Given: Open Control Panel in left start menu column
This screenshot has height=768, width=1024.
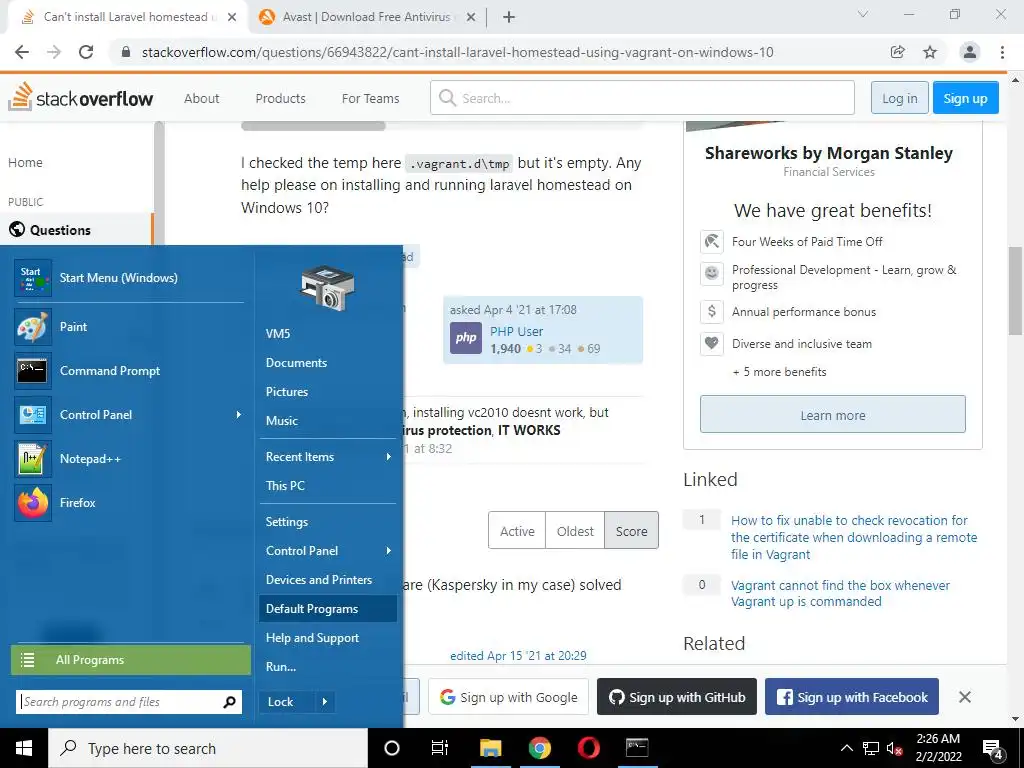Looking at the screenshot, I should point(129,415).
